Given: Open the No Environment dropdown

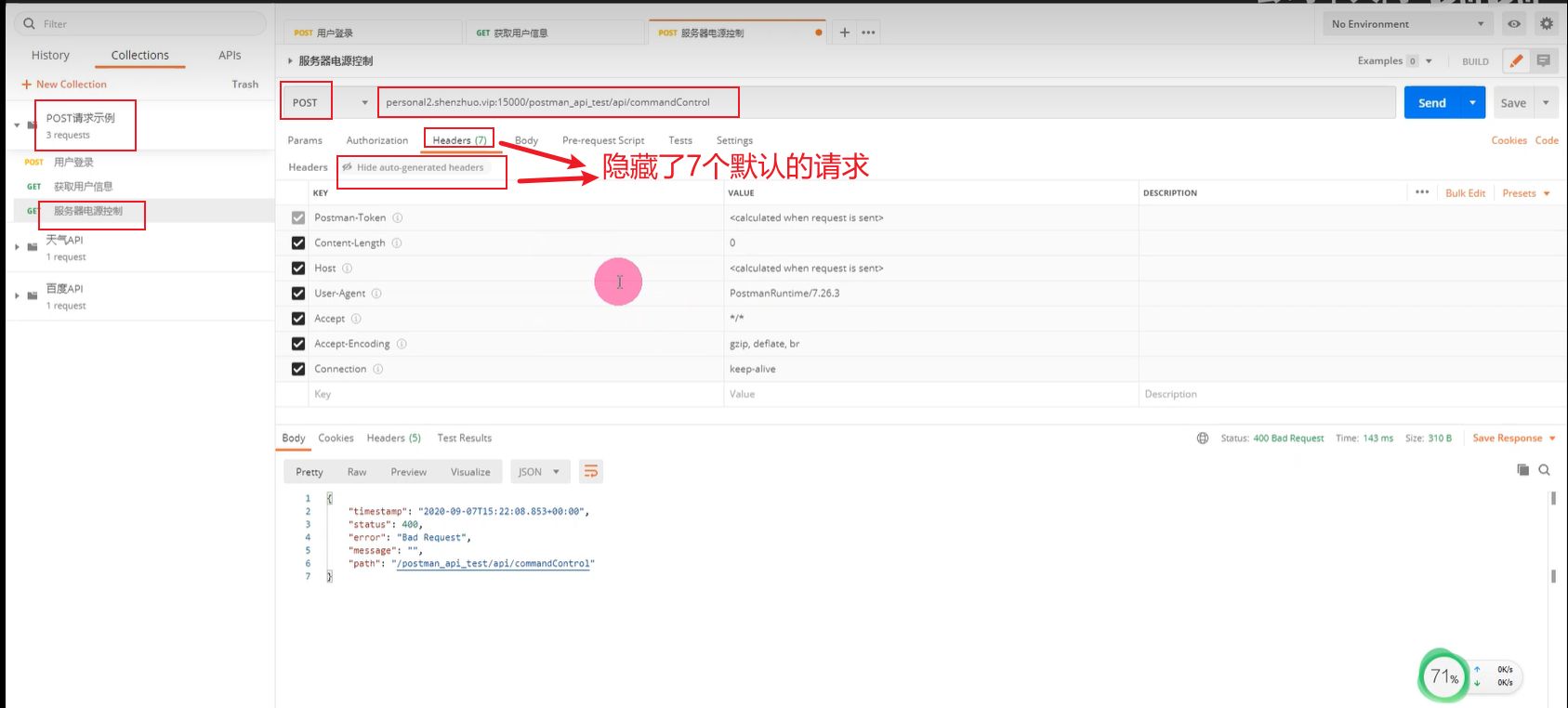Looking at the screenshot, I should pyautogui.click(x=1406, y=24).
